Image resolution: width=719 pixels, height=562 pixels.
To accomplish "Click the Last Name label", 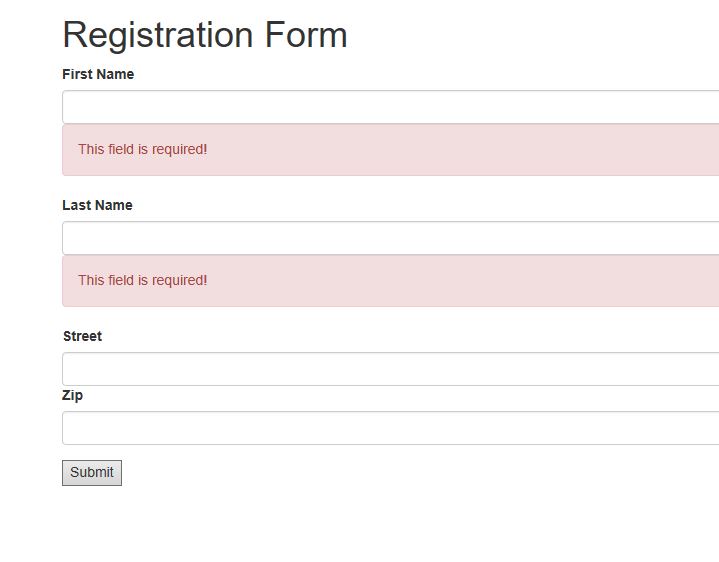I will click(x=97, y=205).
